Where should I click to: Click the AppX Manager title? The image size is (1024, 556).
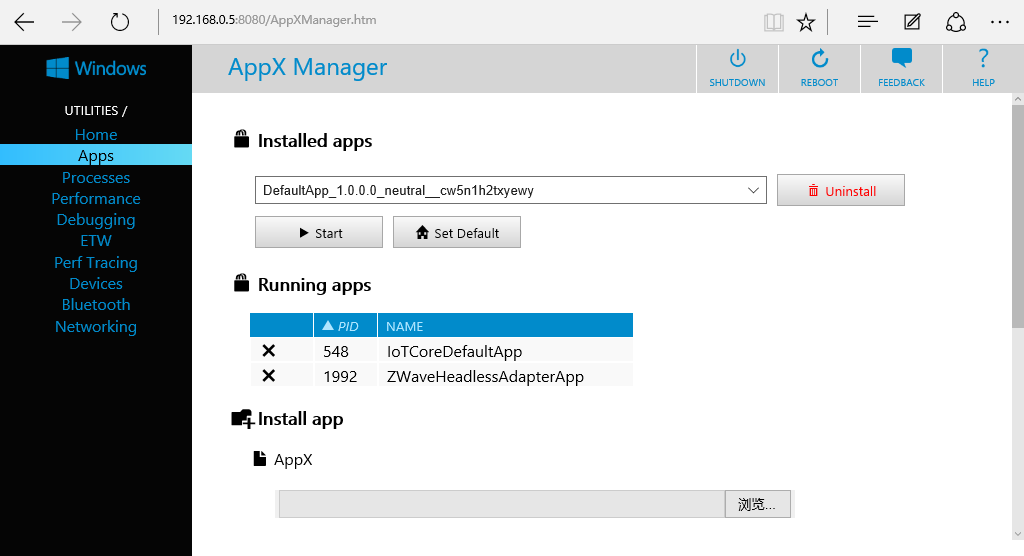(x=308, y=67)
